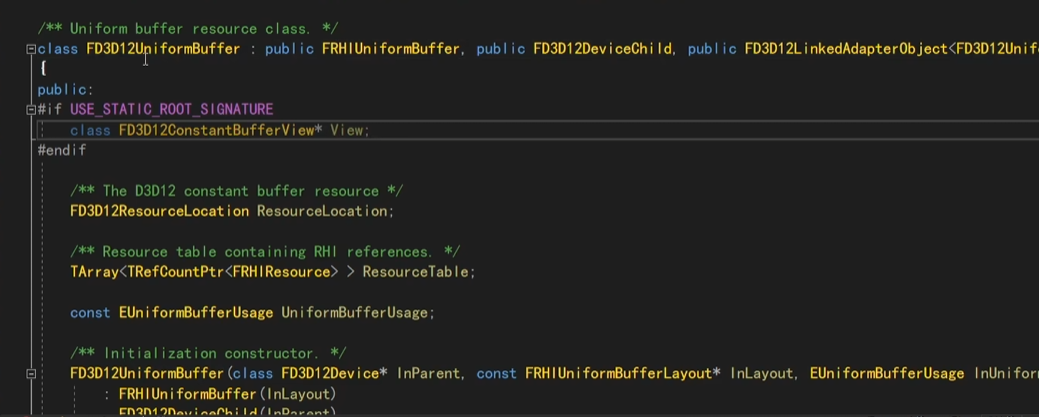This screenshot has width=1039, height=417.
Task: Click TRefCountPtr in ResourceTable declaration
Action: tap(176, 272)
